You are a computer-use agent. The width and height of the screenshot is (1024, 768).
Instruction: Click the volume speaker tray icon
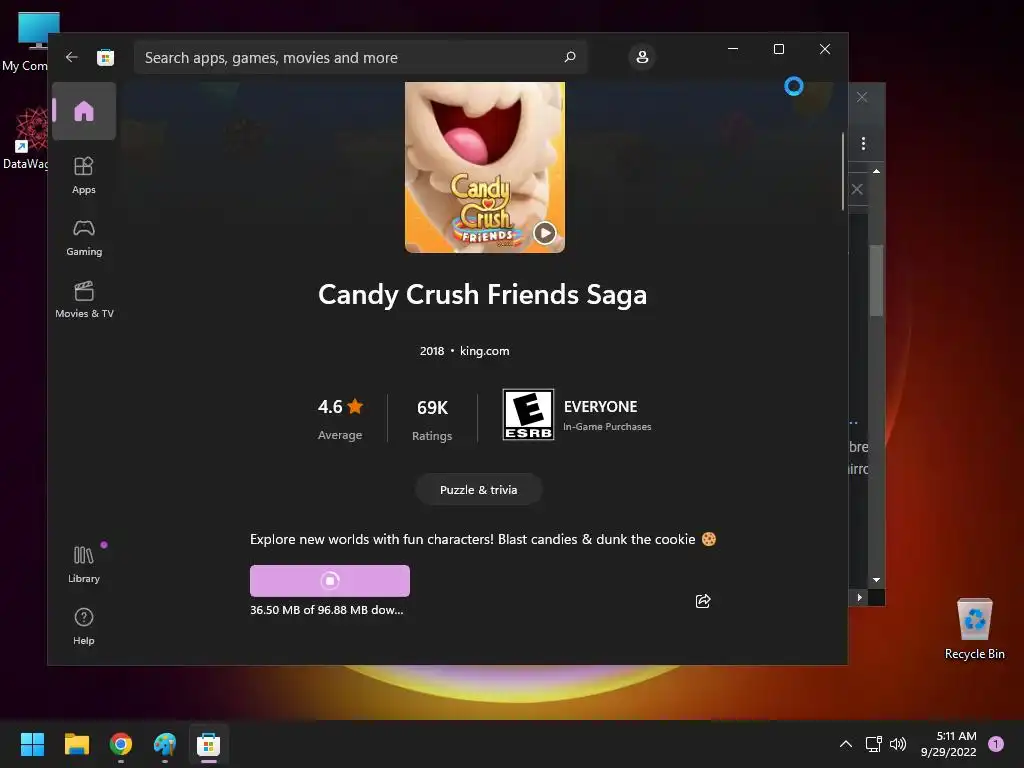(899, 744)
